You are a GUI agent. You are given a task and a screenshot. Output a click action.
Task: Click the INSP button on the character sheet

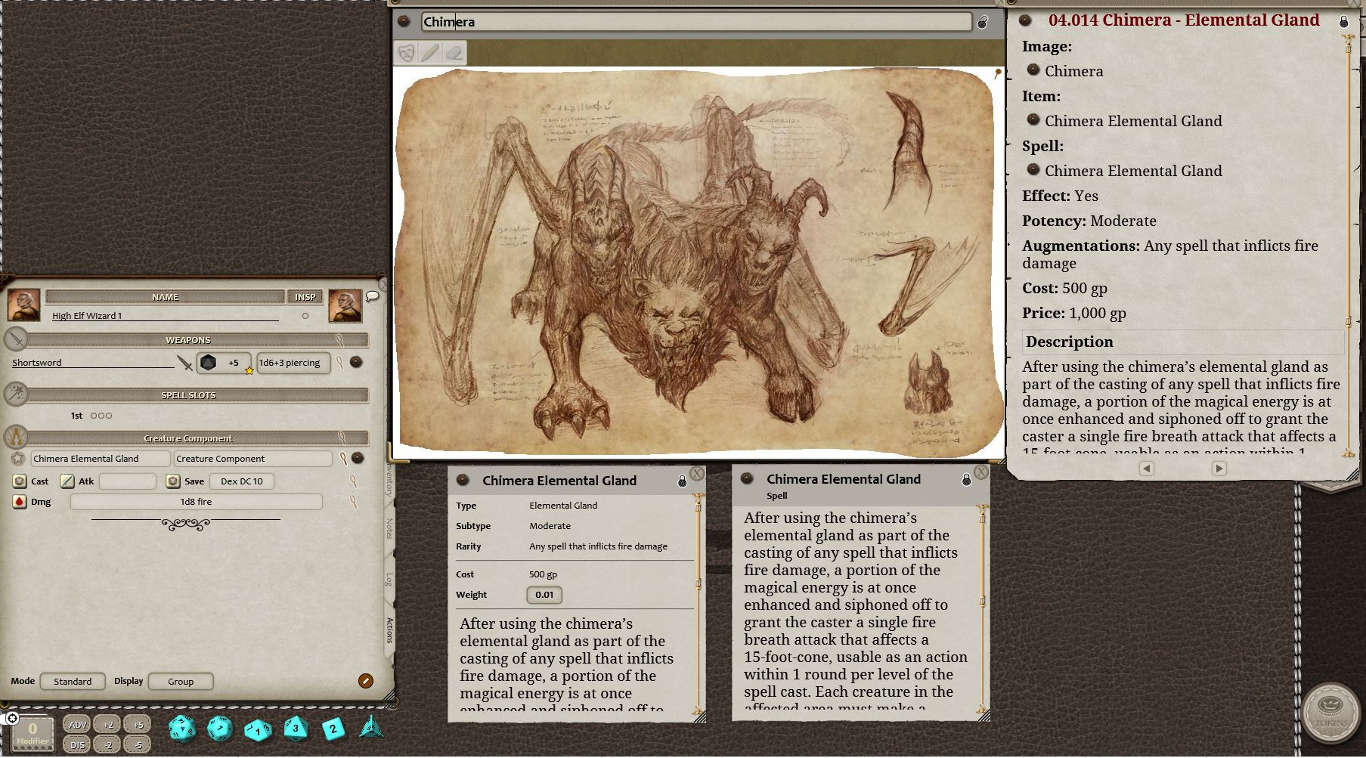[x=305, y=297]
